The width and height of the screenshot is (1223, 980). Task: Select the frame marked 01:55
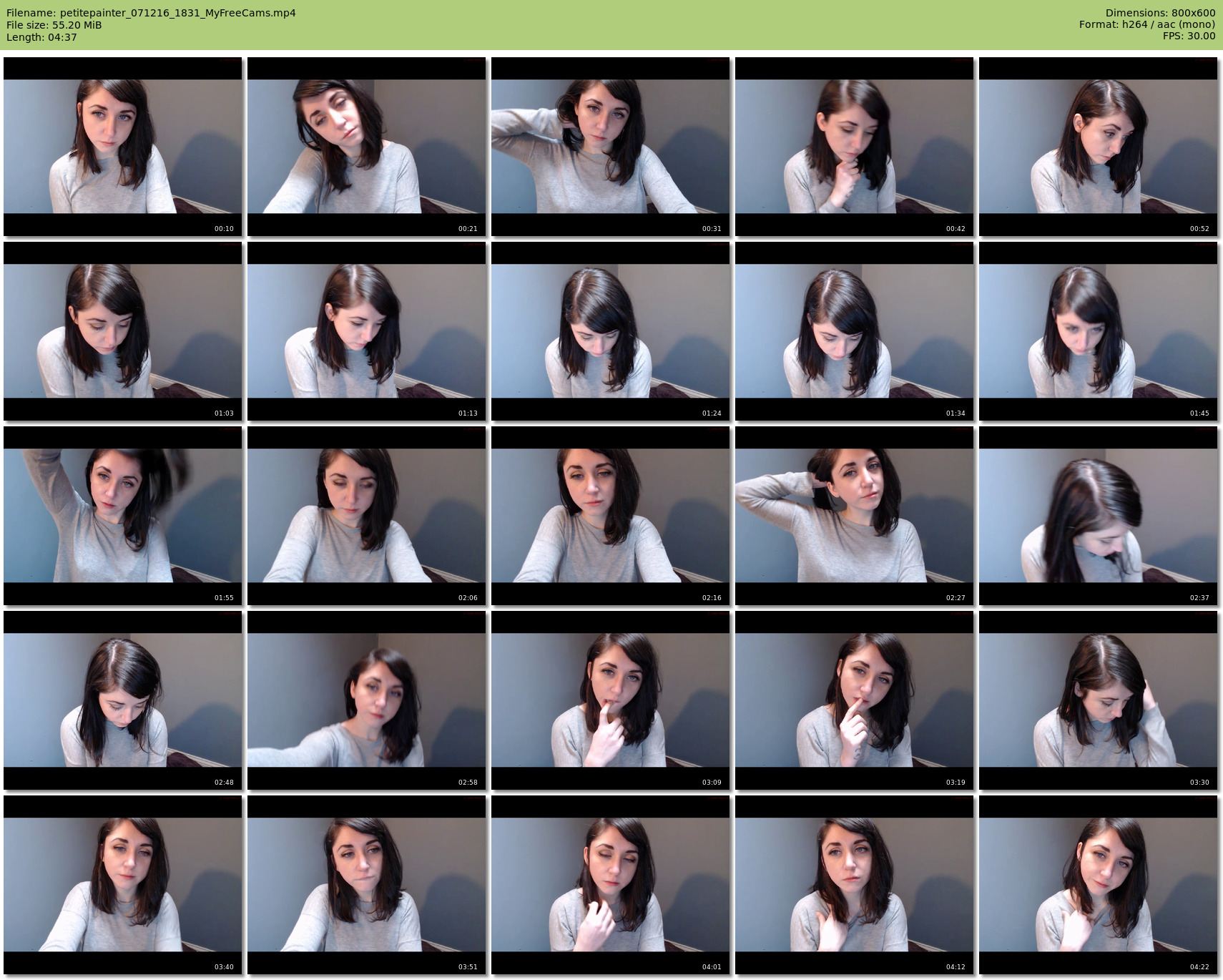123,516
